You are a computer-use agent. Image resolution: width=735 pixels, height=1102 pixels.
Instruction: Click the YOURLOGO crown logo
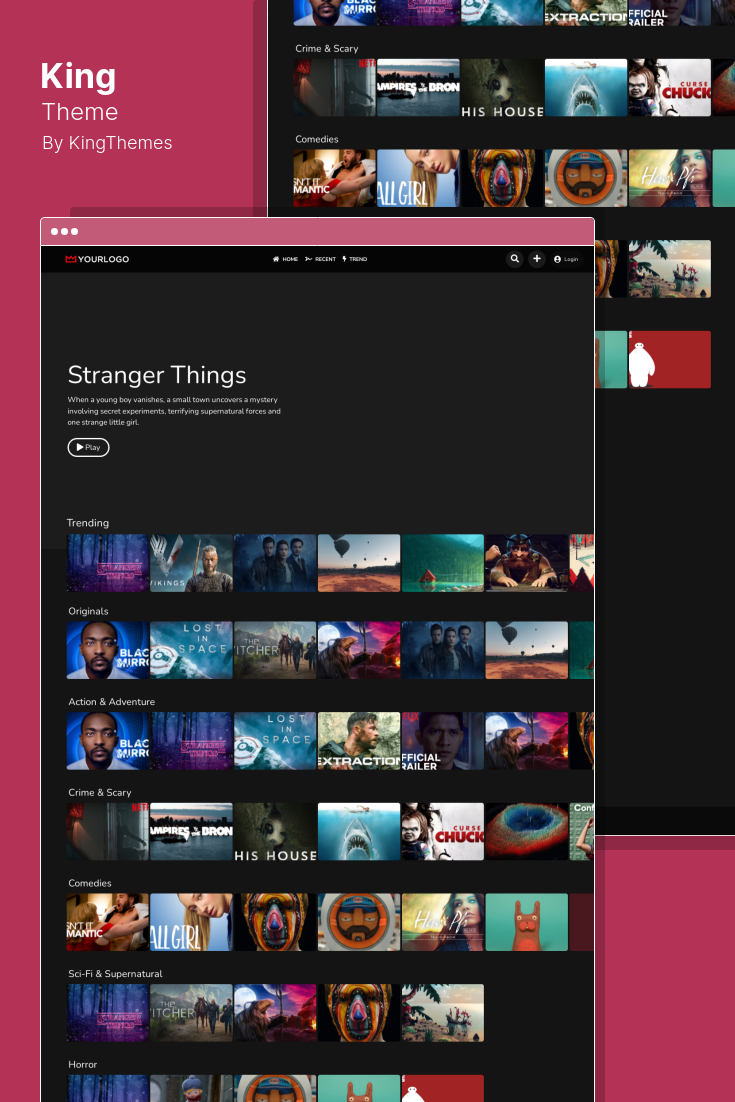97,259
